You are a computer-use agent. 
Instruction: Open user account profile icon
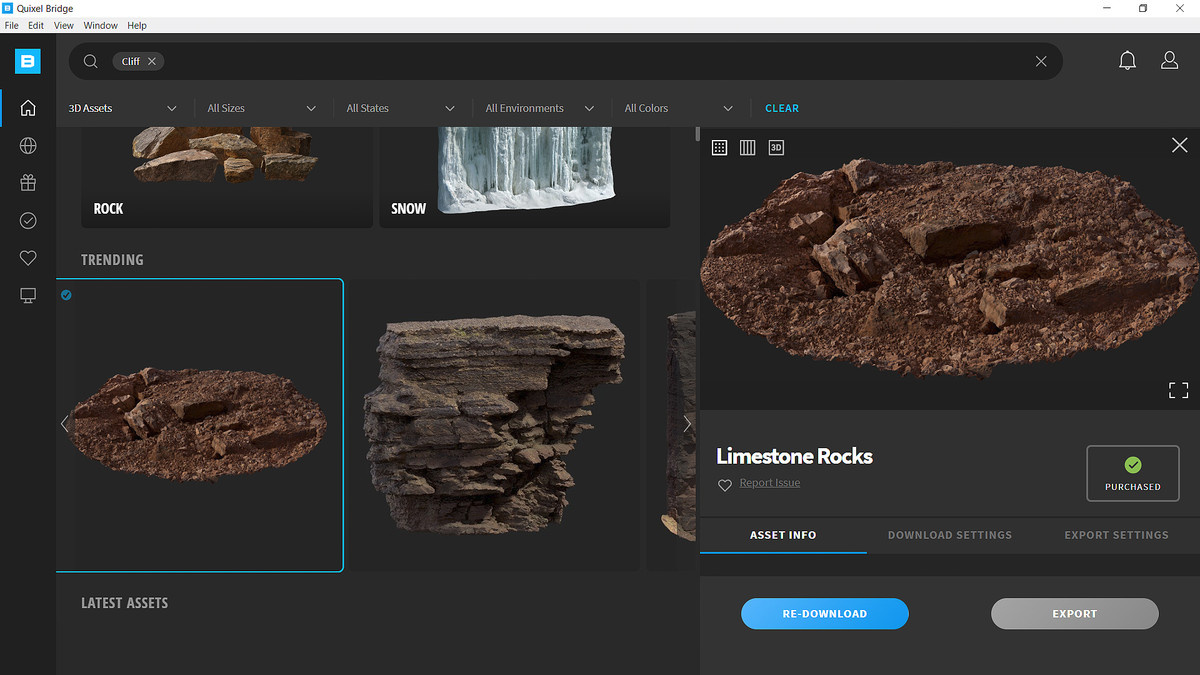(x=1169, y=61)
